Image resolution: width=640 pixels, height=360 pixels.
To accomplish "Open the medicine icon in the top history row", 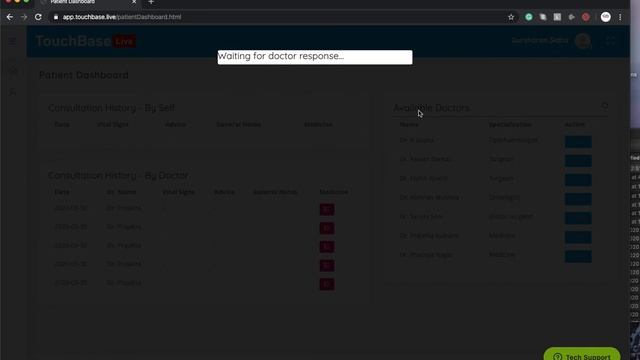I will point(327,209).
